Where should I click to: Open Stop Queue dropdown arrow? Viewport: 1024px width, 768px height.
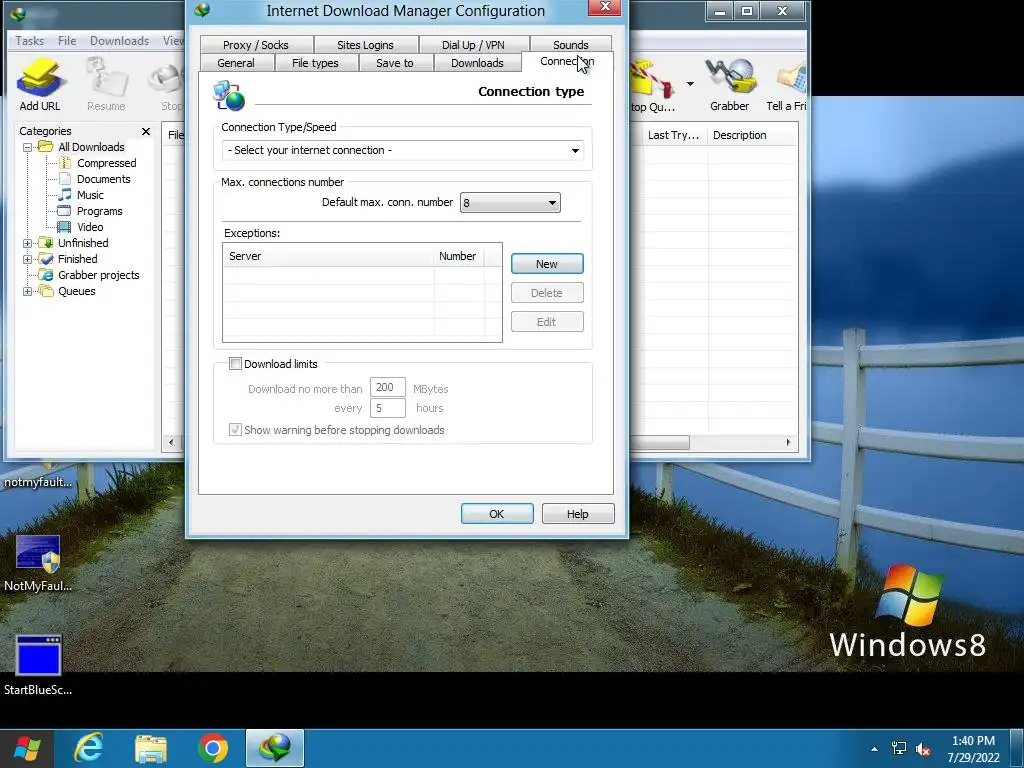(x=690, y=84)
